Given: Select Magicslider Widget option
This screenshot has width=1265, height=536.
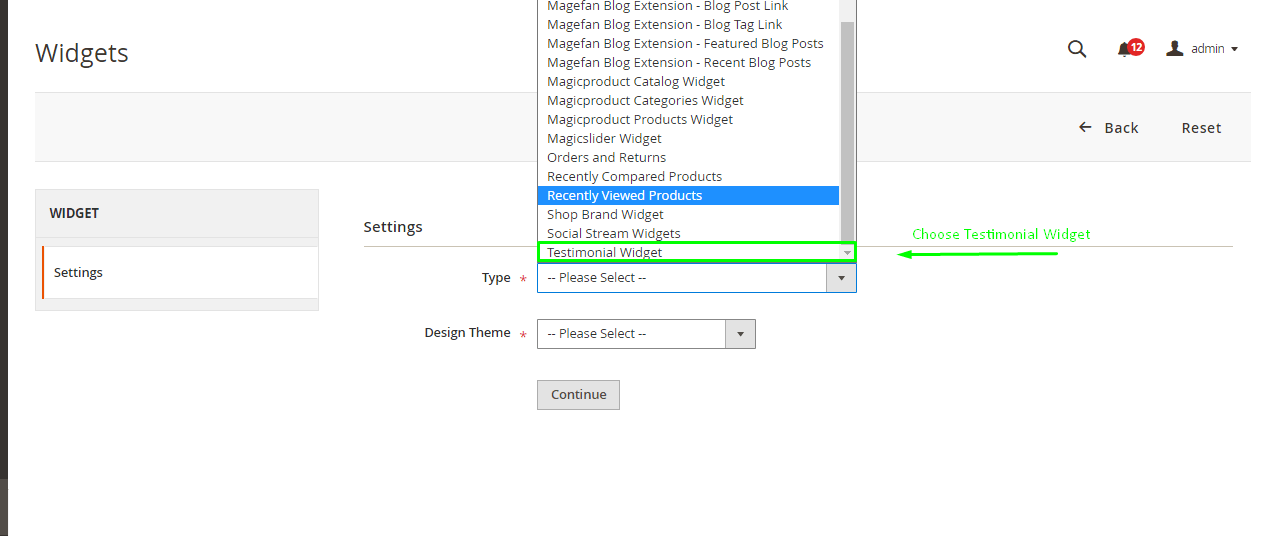Looking at the screenshot, I should pyautogui.click(x=604, y=138).
